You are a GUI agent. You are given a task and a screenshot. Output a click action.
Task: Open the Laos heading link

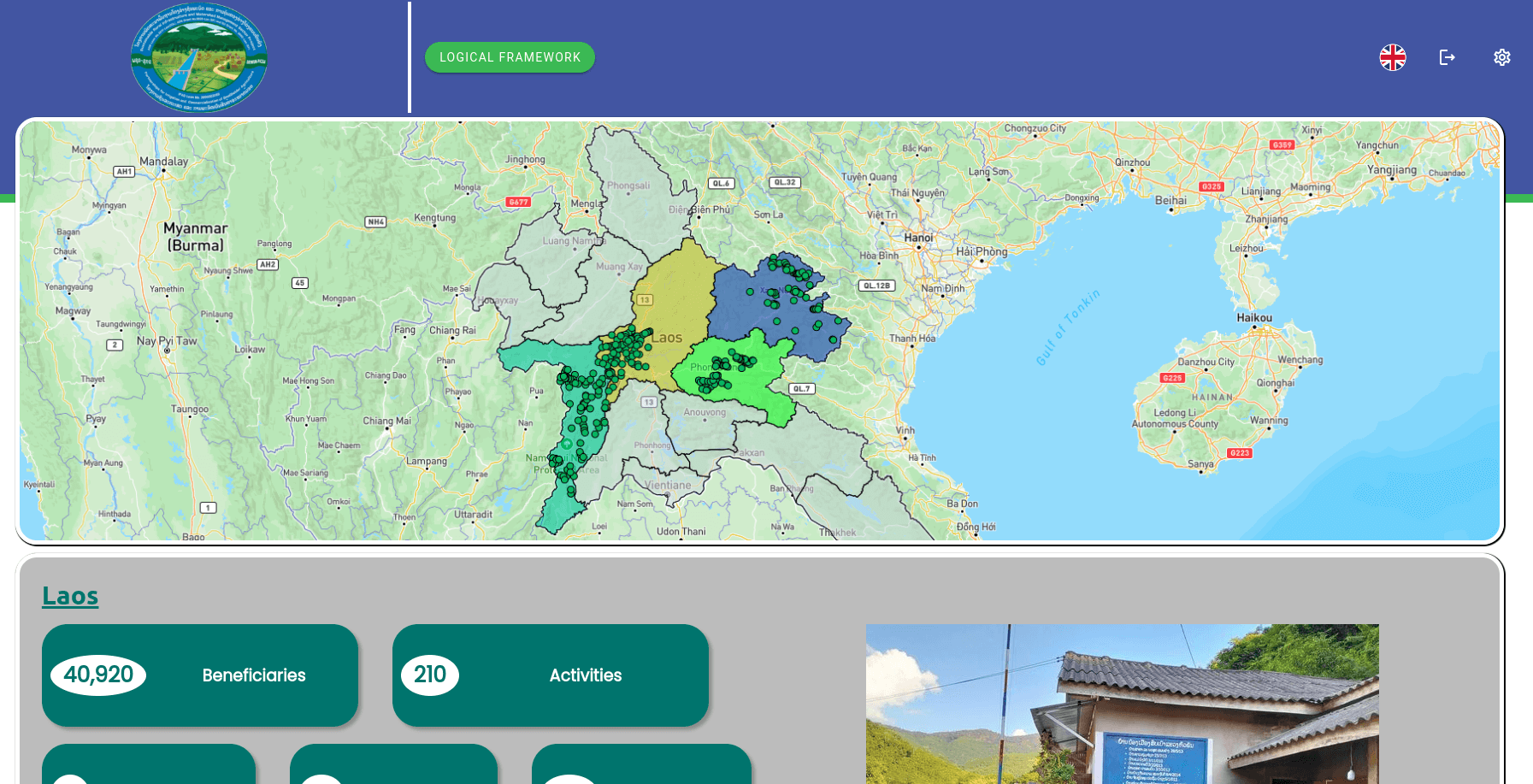click(70, 596)
